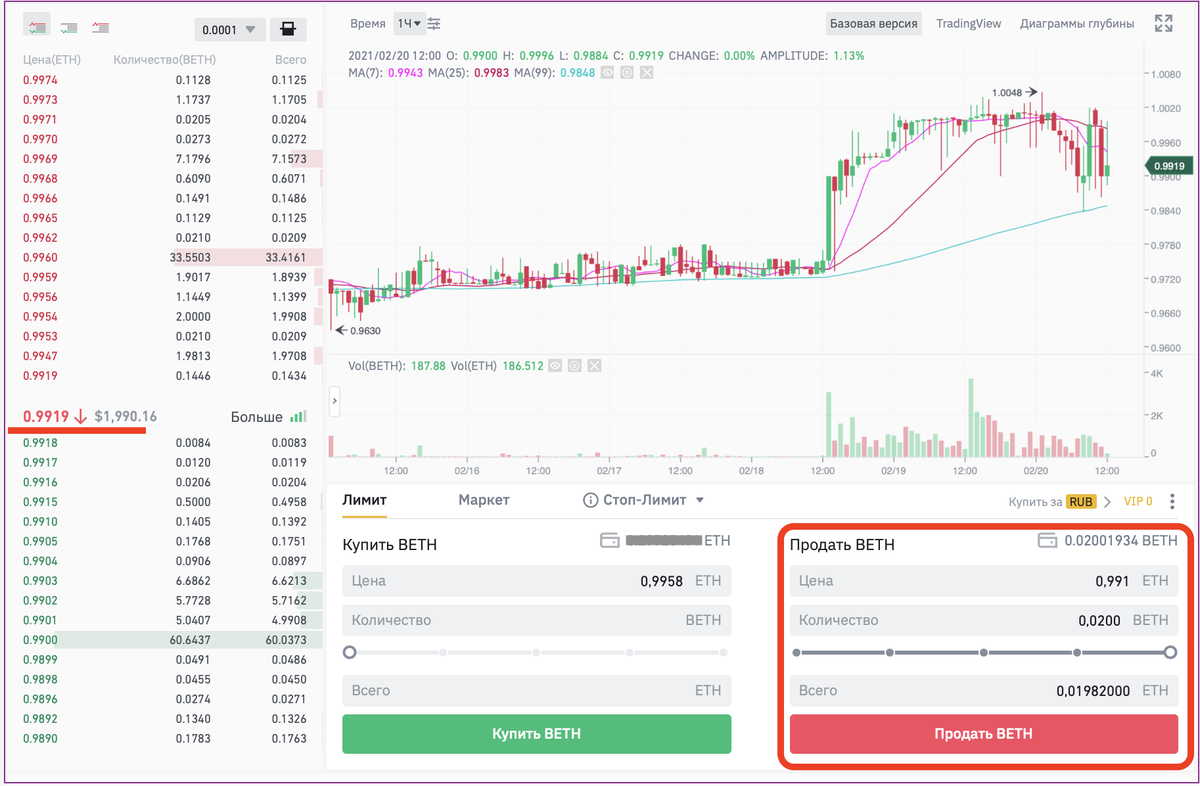Select sell order at price 0.9960
The width and height of the screenshot is (1200, 786).
pos(166,257)
